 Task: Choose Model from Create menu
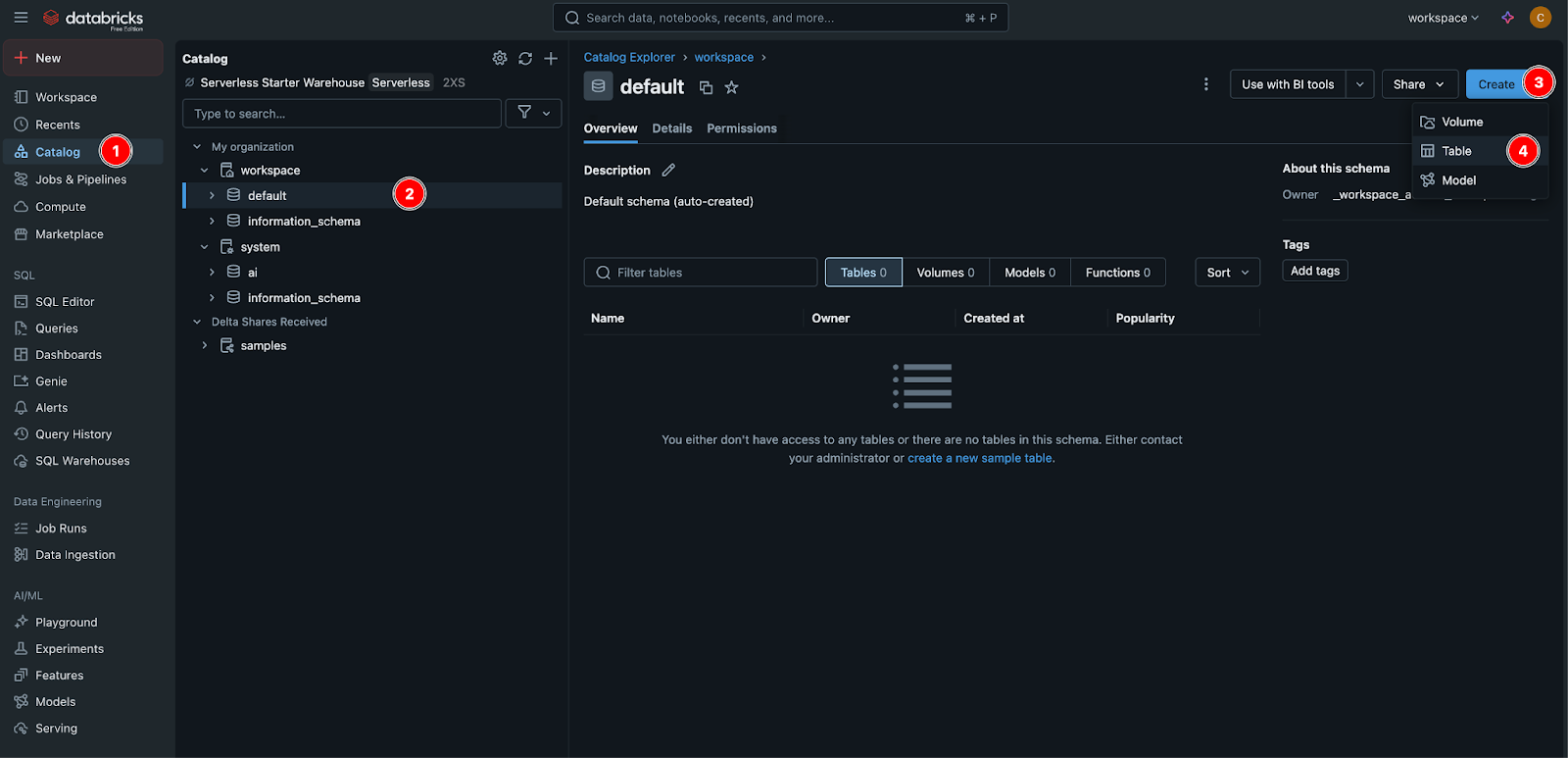coord(1480,180)
